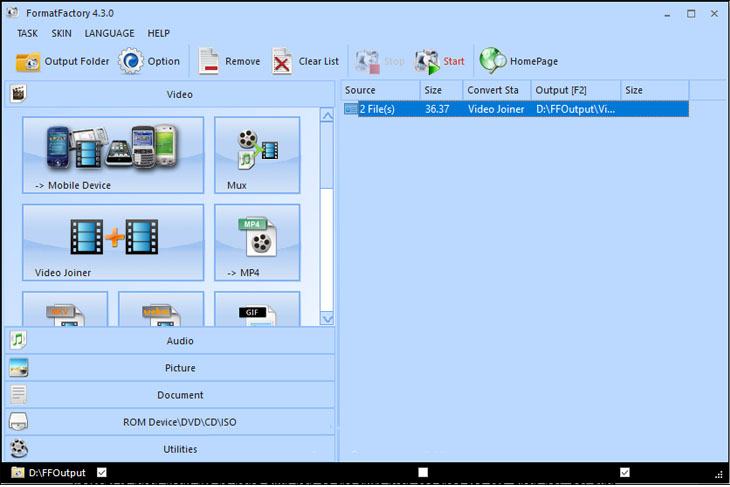Open the HomePage globe icon
Viewport: 730px width, 487px height.
pos(493,61)
